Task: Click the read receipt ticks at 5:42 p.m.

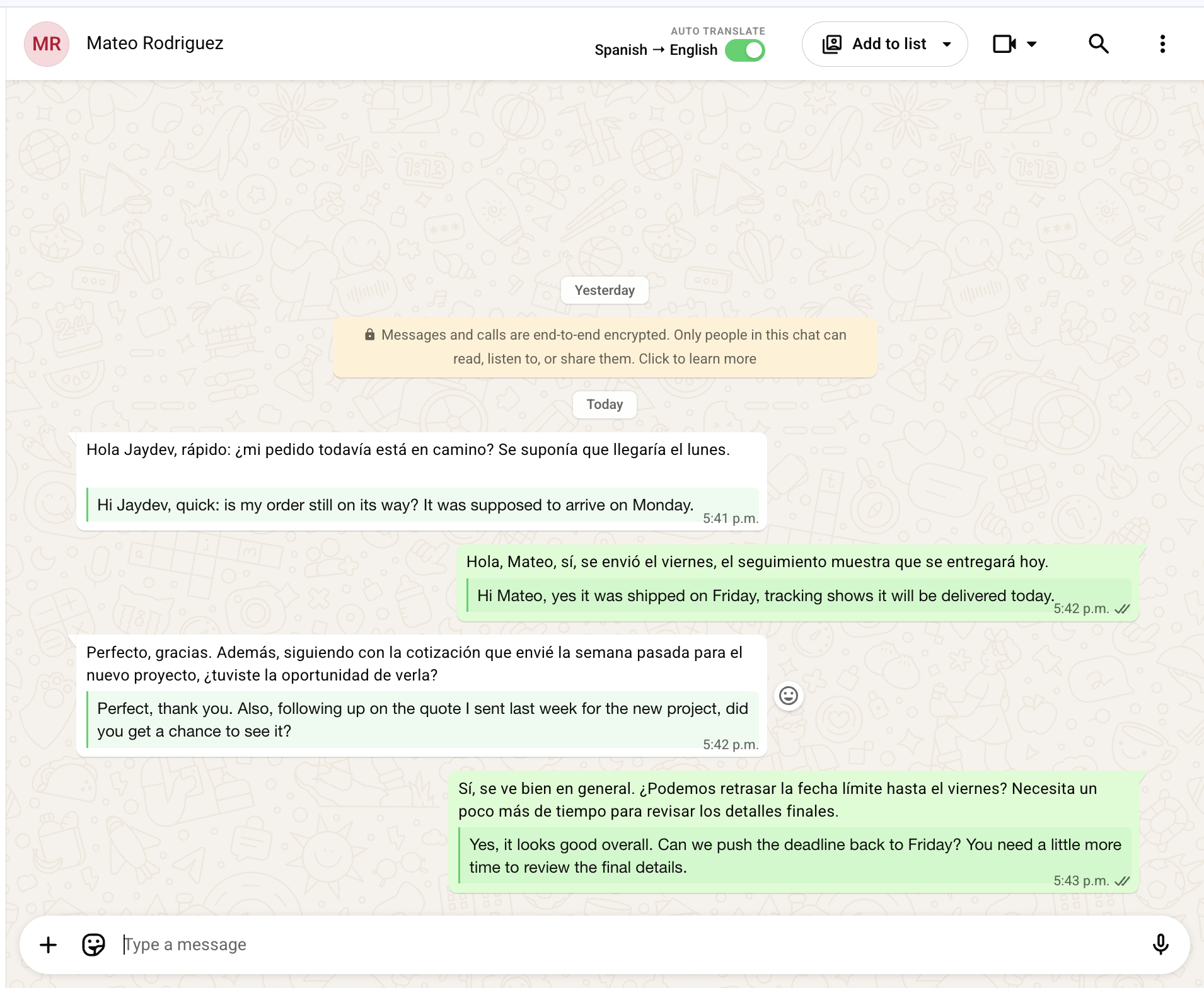Action: coord(1122,609)
